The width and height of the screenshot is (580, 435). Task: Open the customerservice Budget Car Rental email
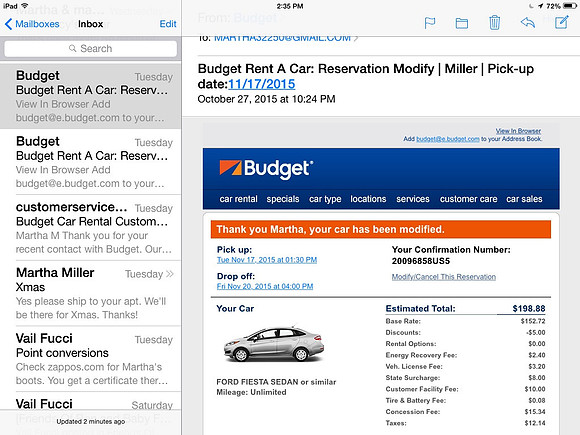(91, 227)
